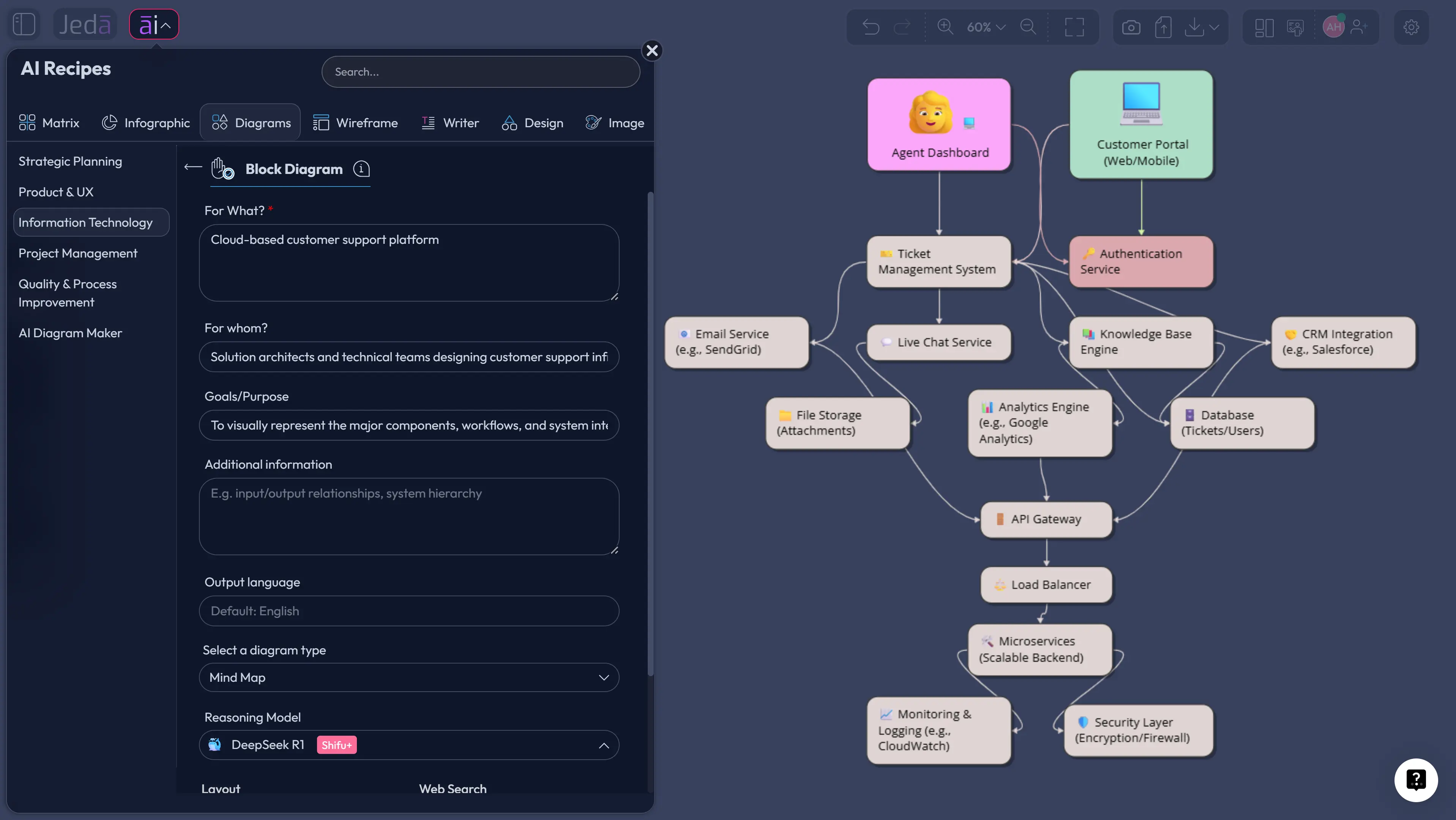Select the Customer Portal node
Screen dimensions: 1456x820
(1141, 125)
